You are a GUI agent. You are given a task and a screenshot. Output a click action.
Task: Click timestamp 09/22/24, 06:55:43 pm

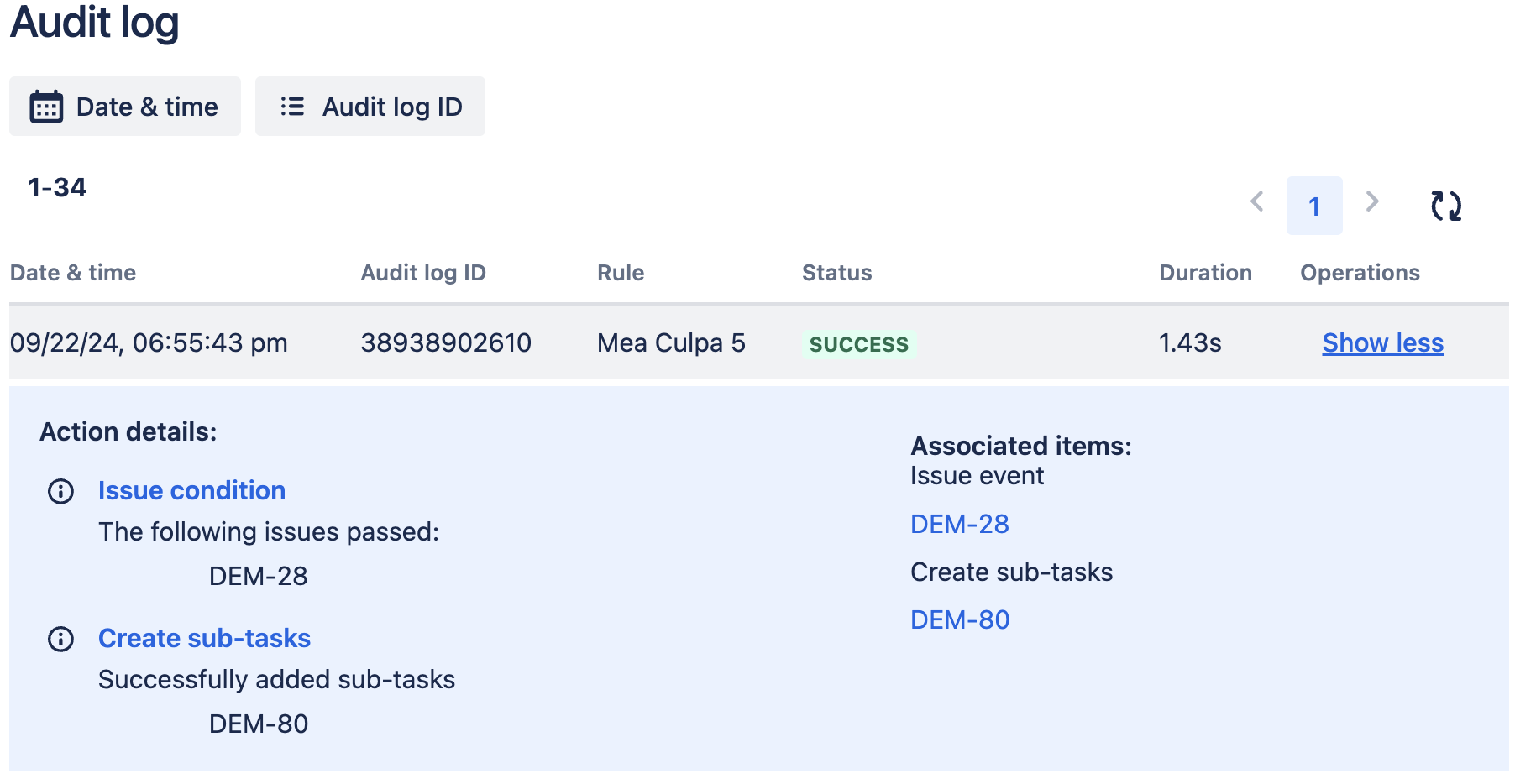[149, 342]
